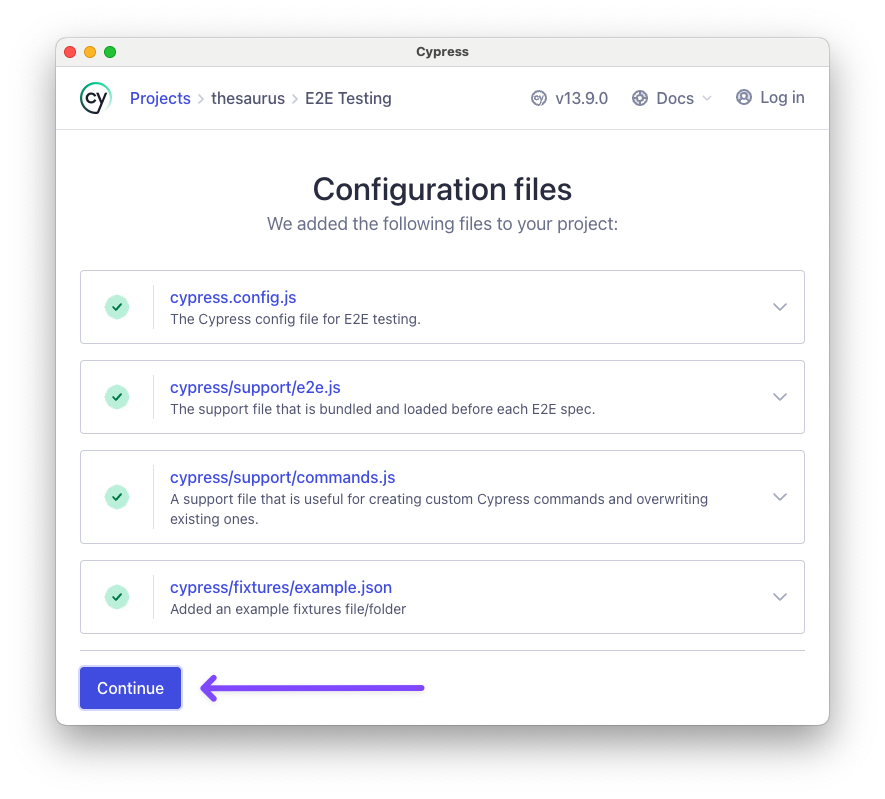The height and width of the screenshot is (799, 885).
Task: Click the Cypress version icon beside v13.9.0
Action: 539,98
